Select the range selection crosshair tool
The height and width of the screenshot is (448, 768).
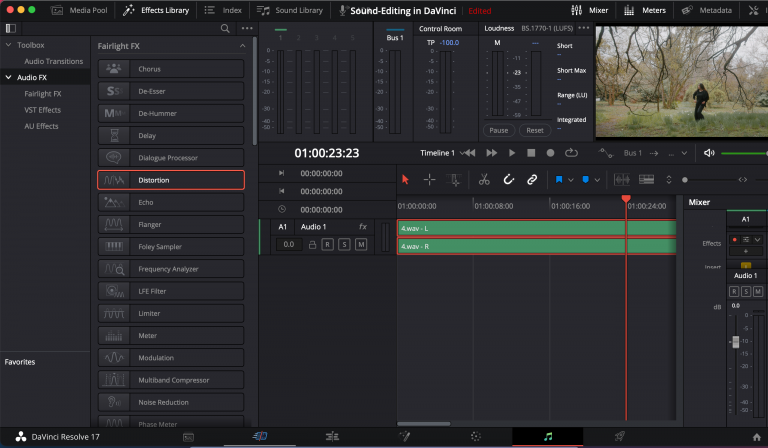(x=430, y=180)
